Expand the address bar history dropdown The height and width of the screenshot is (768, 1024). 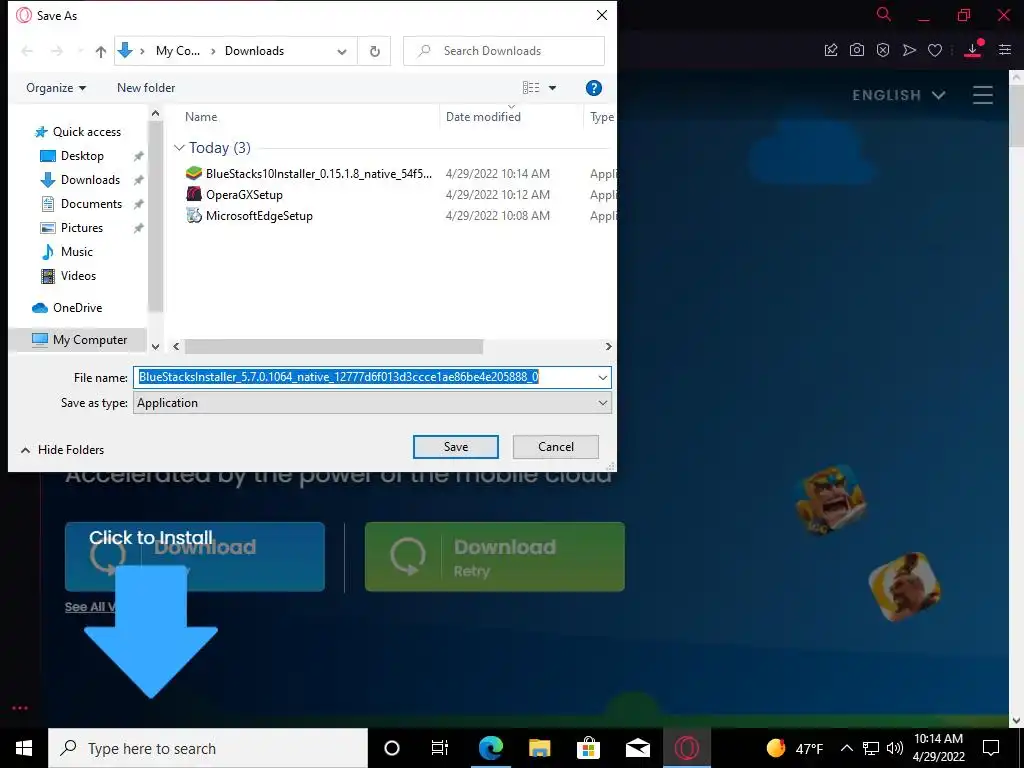pyautogui.click(x=342, y=51)
